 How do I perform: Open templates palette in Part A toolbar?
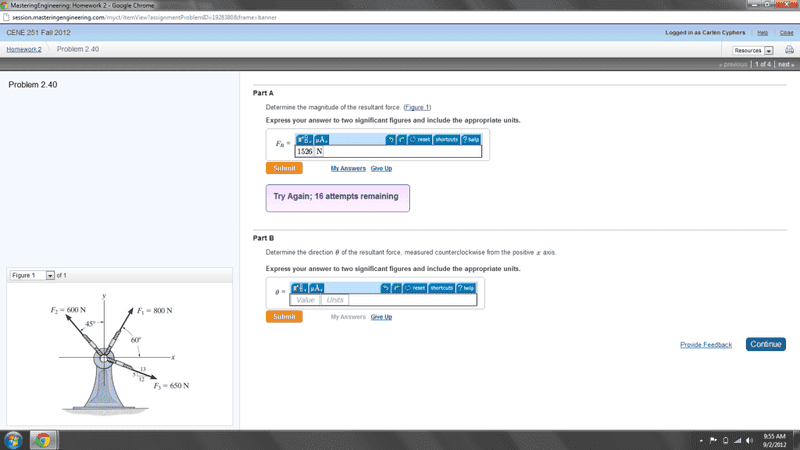(x=305, y=139)
